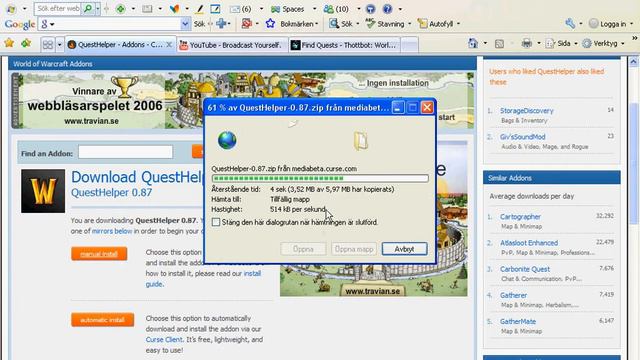The image size is (640, 360).
Task: Click the Home house icon in command bar
Action: point(473,43)
